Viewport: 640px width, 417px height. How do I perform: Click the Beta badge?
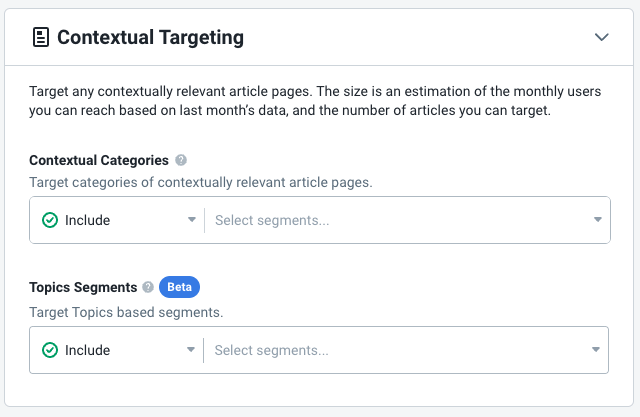coord(179,287)
